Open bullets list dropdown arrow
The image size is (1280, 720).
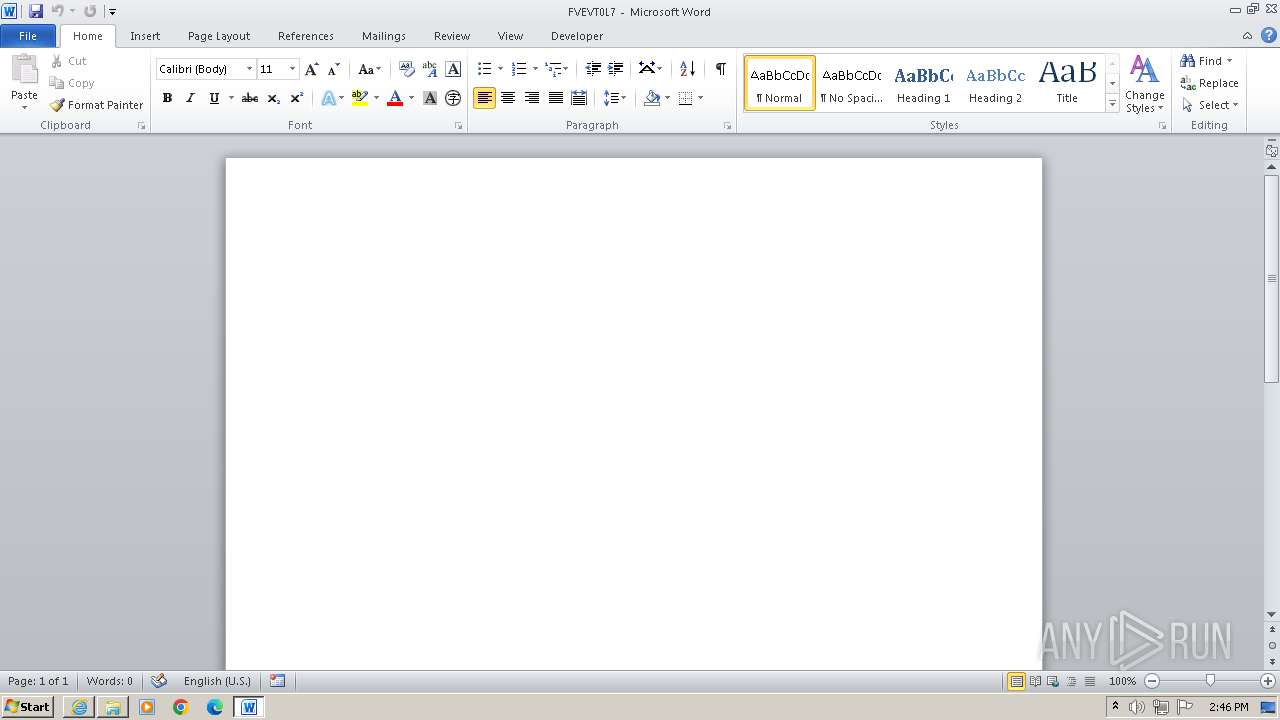click(x=501, y=69)
